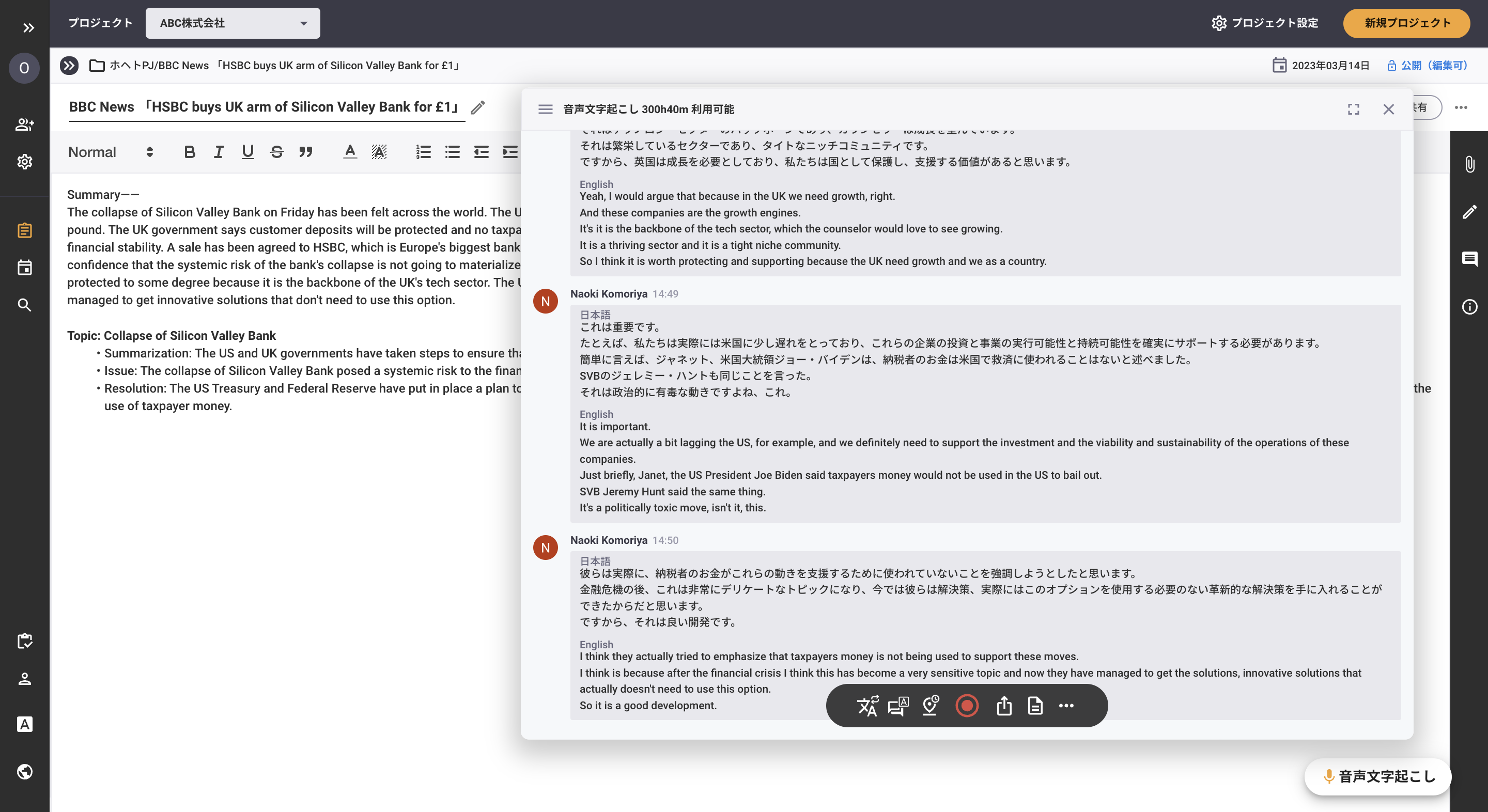The width and height of the screenshot is (1488, 812).
Task: Open comments via speech bubble icon in right sidebar
Action: pos(1469,259)
